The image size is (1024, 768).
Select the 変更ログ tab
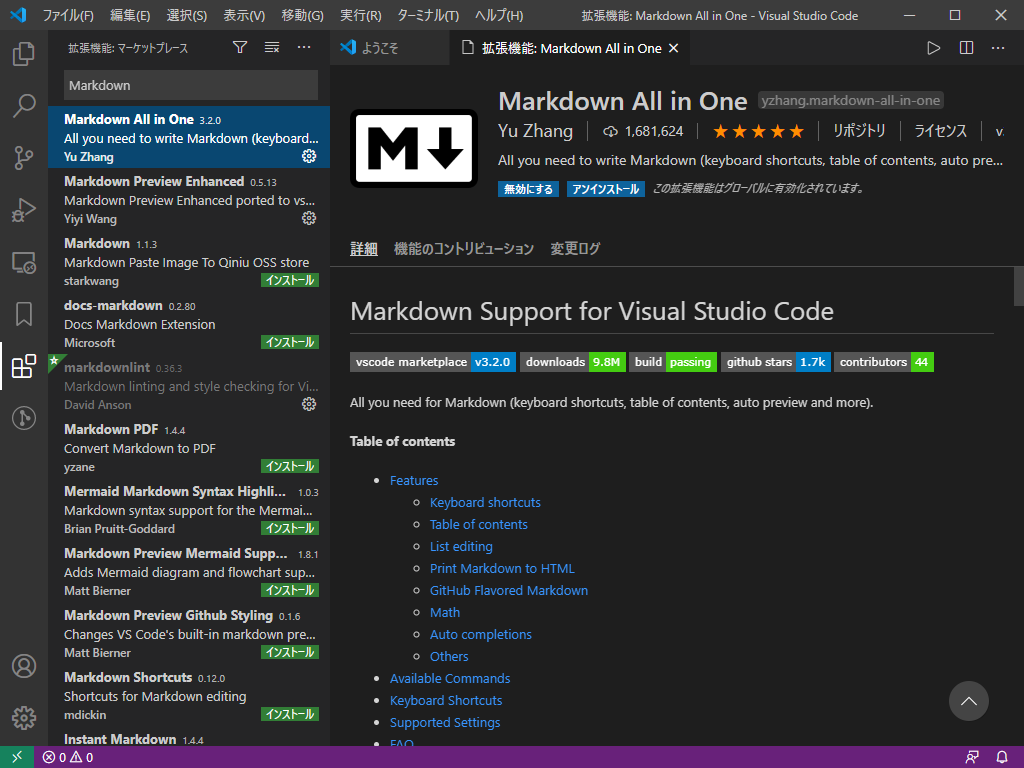[x=575, y=249]
